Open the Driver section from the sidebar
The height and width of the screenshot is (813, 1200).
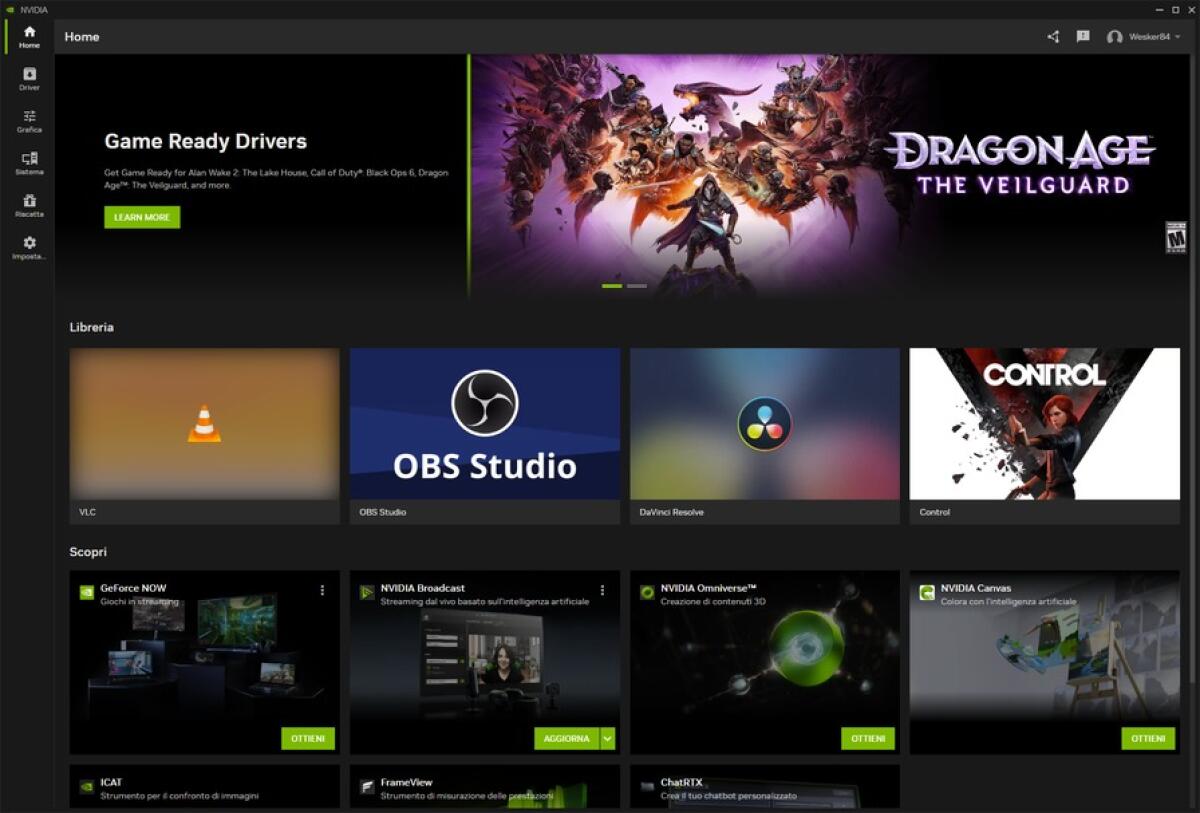(x=29, y=76)
